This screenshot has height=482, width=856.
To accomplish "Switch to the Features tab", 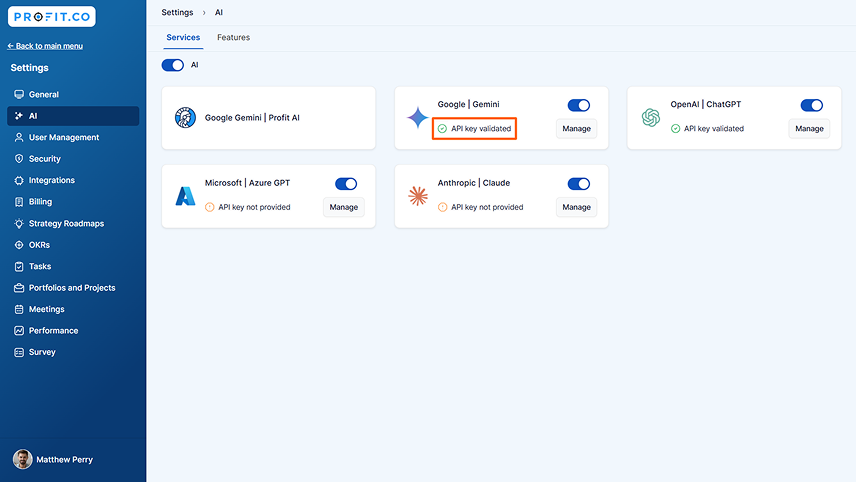I will pyautogui.click(x=233, y=38).
